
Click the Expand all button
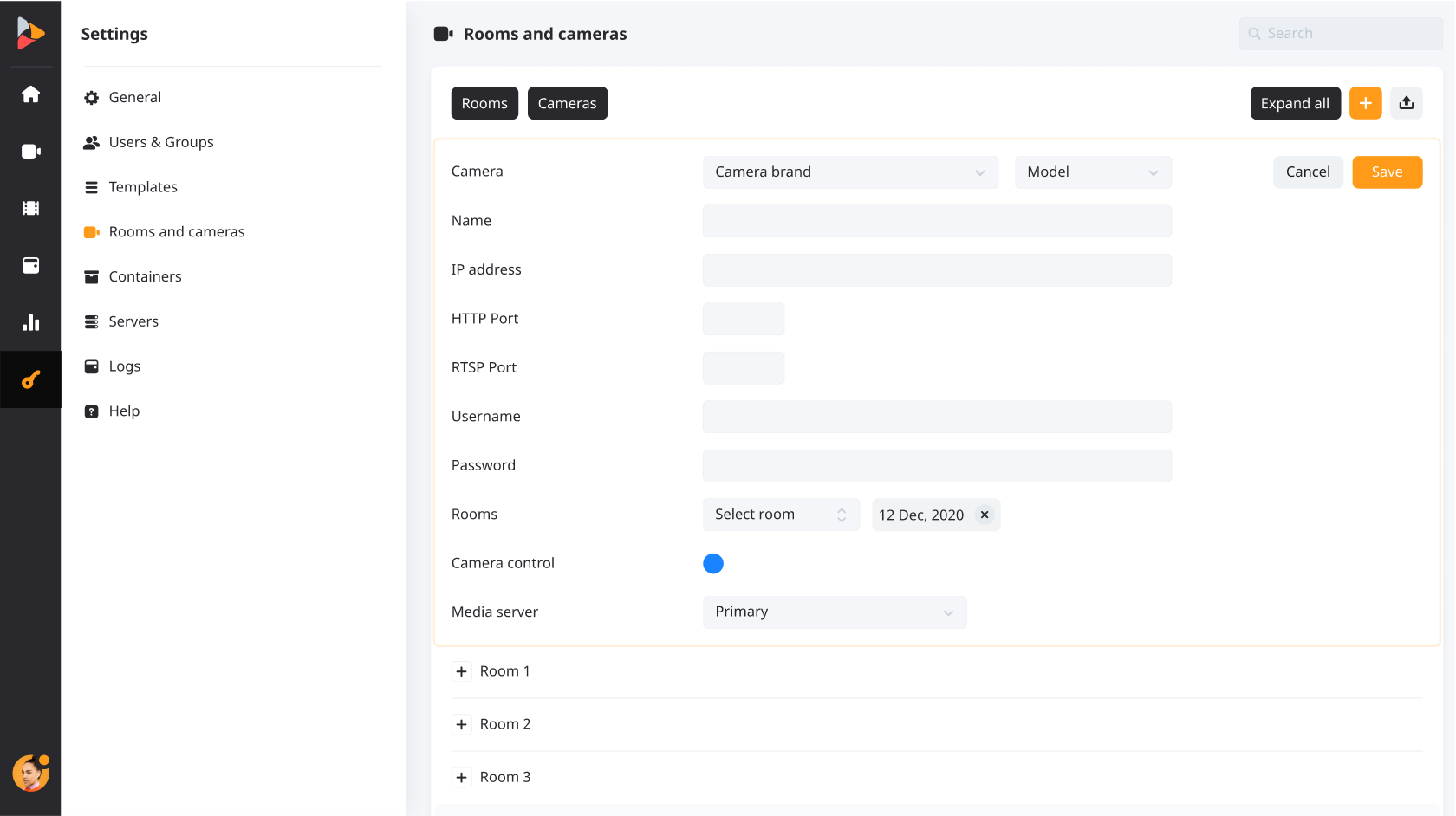click(1295, 103)
